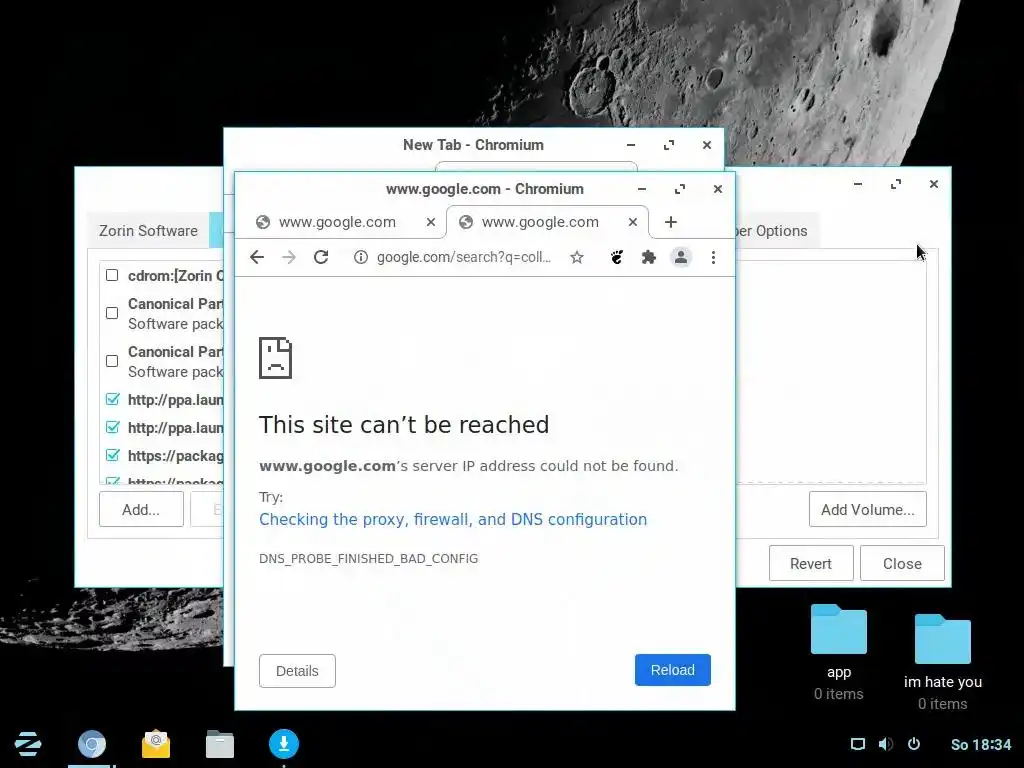This screenshot has height=768, width=1024.
Task: Uncheck the first http://ppa.launchpad source
Action: [112, 399]
